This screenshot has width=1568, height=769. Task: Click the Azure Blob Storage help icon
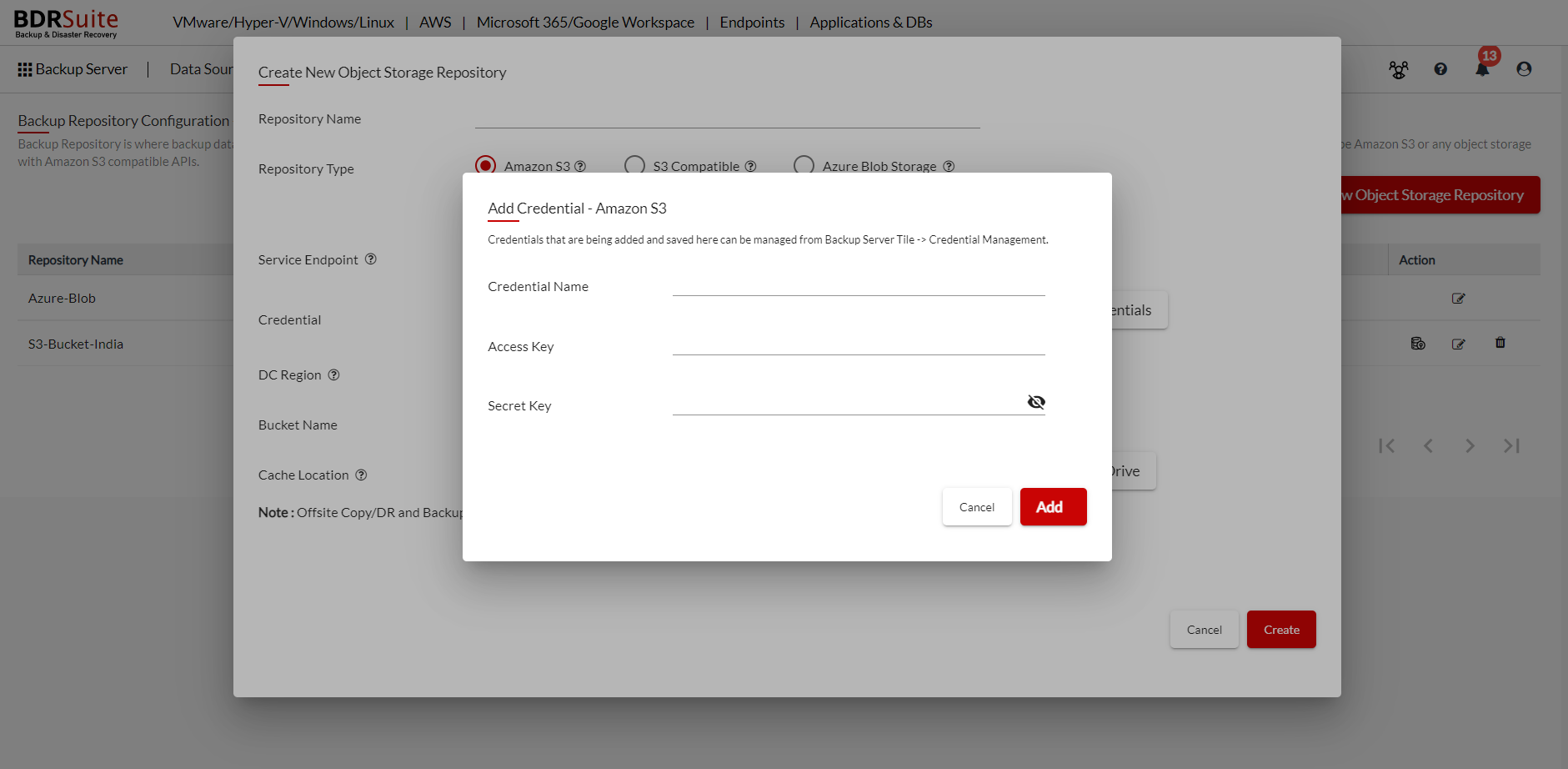949,166
